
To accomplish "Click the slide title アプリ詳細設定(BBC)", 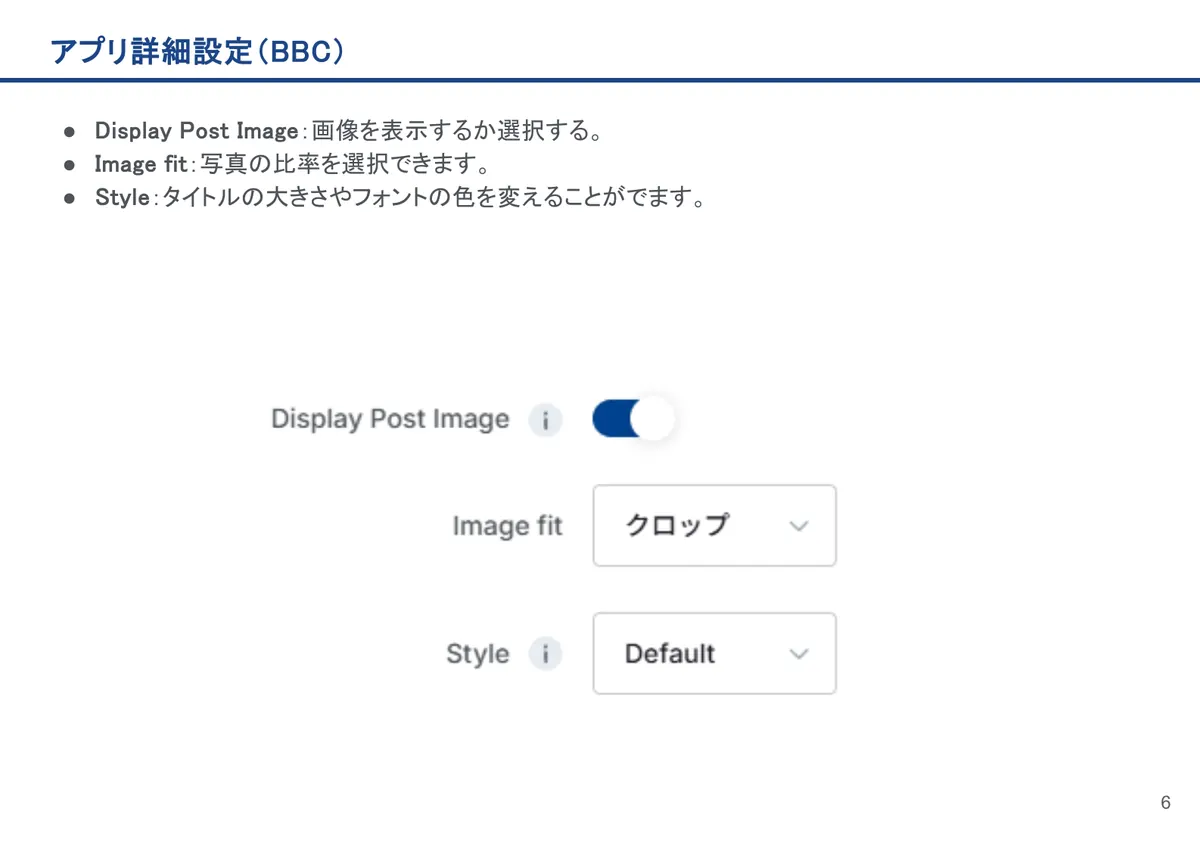I will pyautogui.click(x=197, y=50).
